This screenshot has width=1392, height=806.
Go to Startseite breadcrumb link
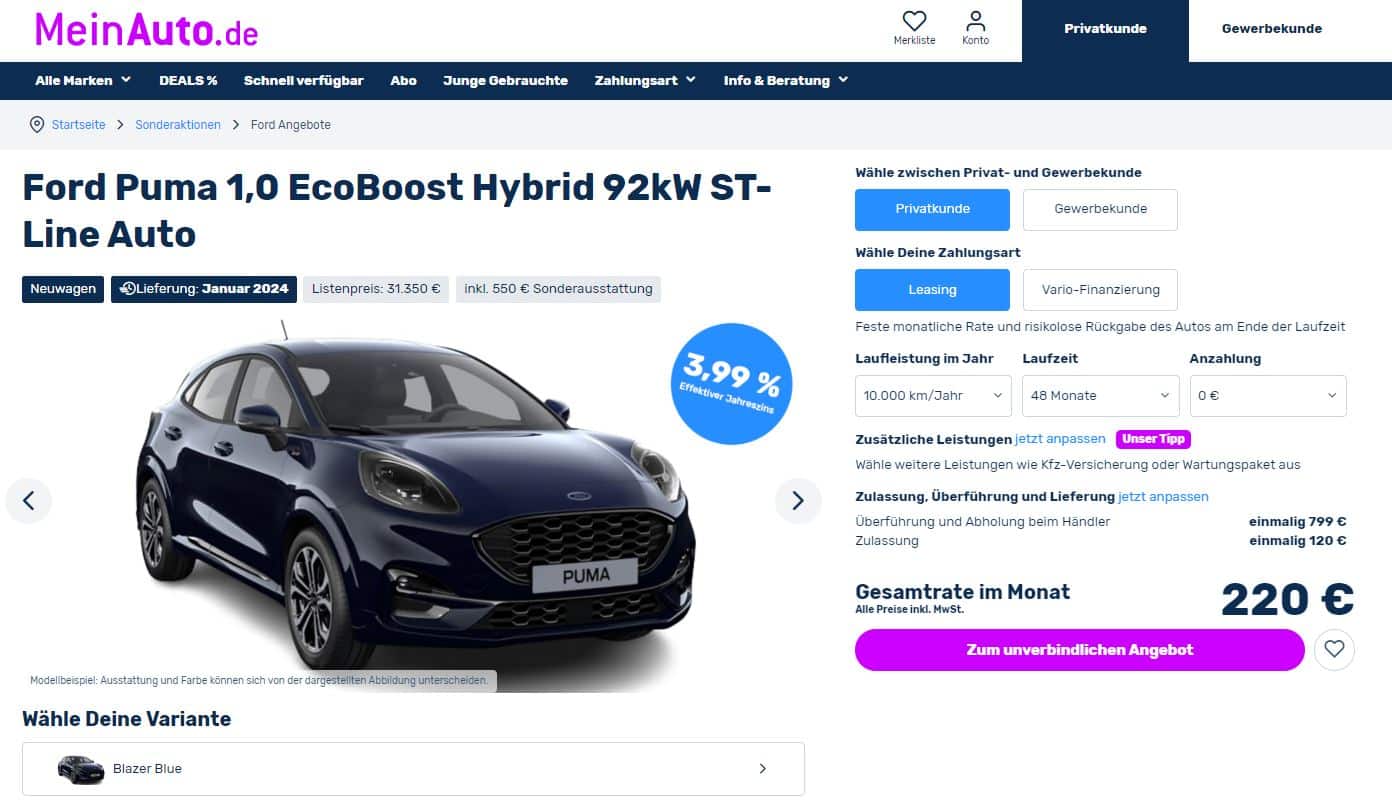79,125
